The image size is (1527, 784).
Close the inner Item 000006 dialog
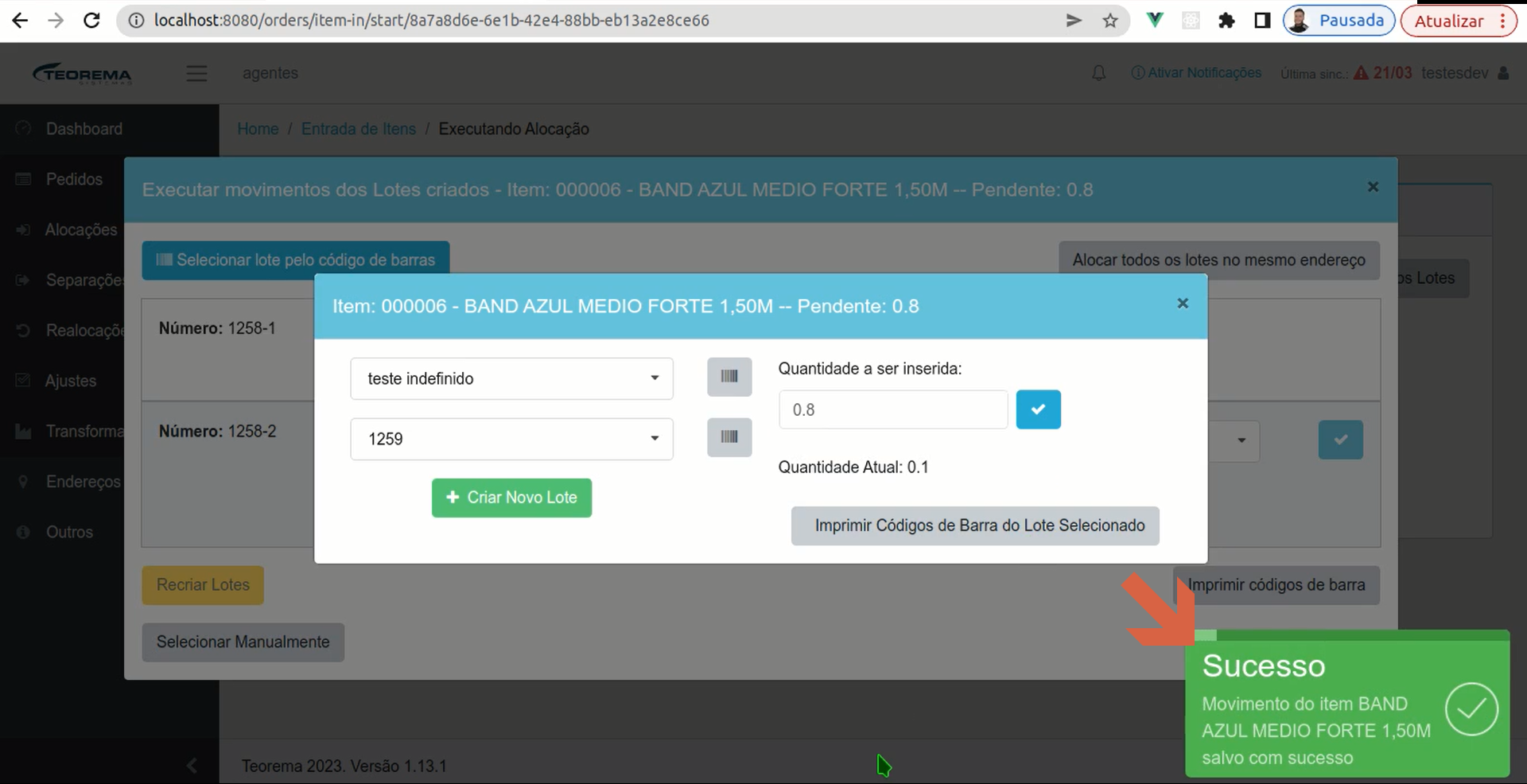click(x=1183, y=304)
